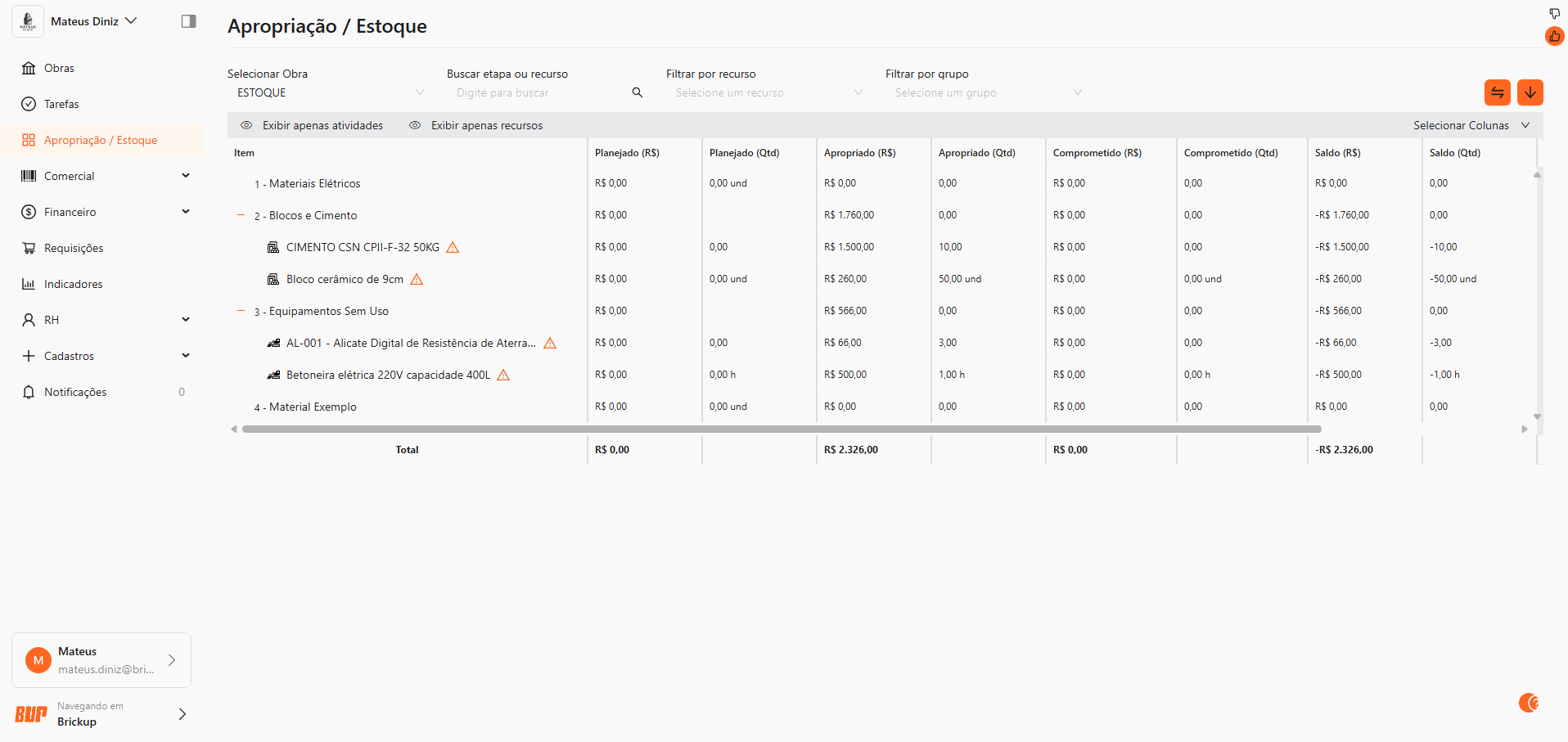
Task: Open the Mateus Diniz workspace dropdown
Action: point(94,21)
